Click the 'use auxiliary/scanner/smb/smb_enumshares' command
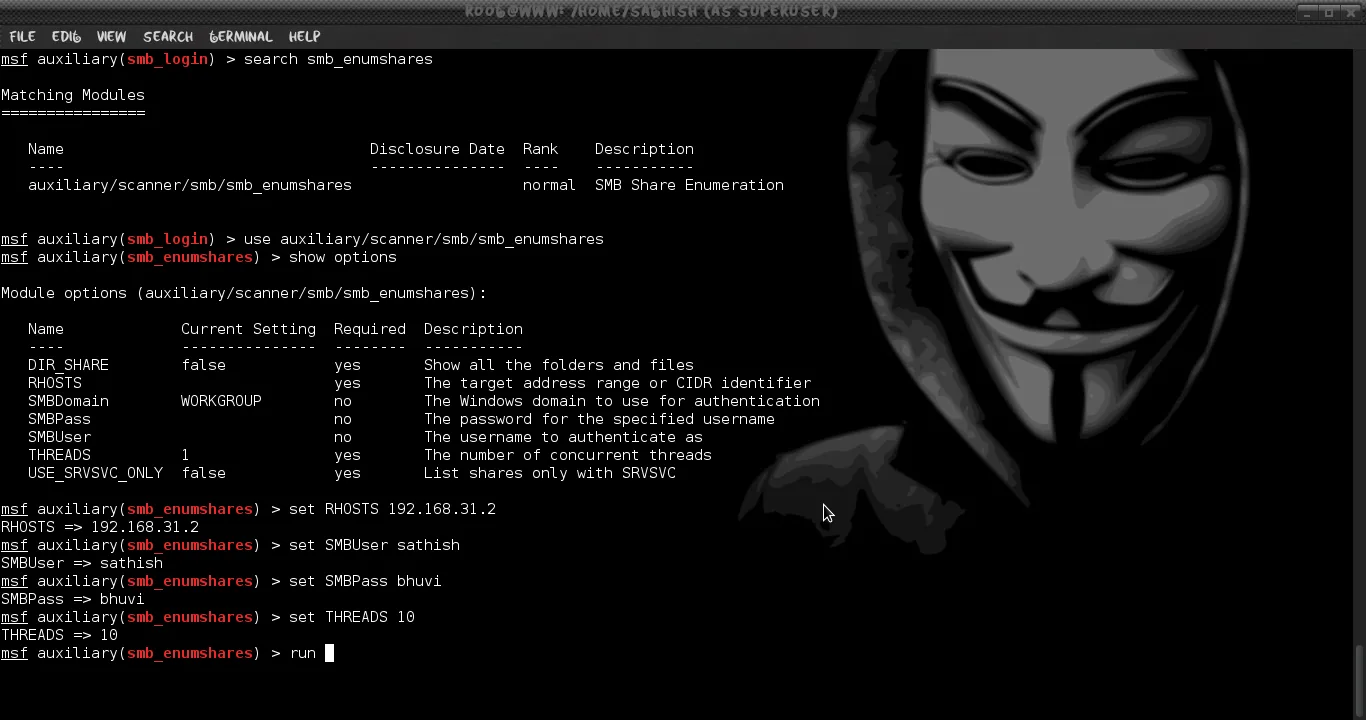This screenshot has width=1366, height=720. coord(424,239)
